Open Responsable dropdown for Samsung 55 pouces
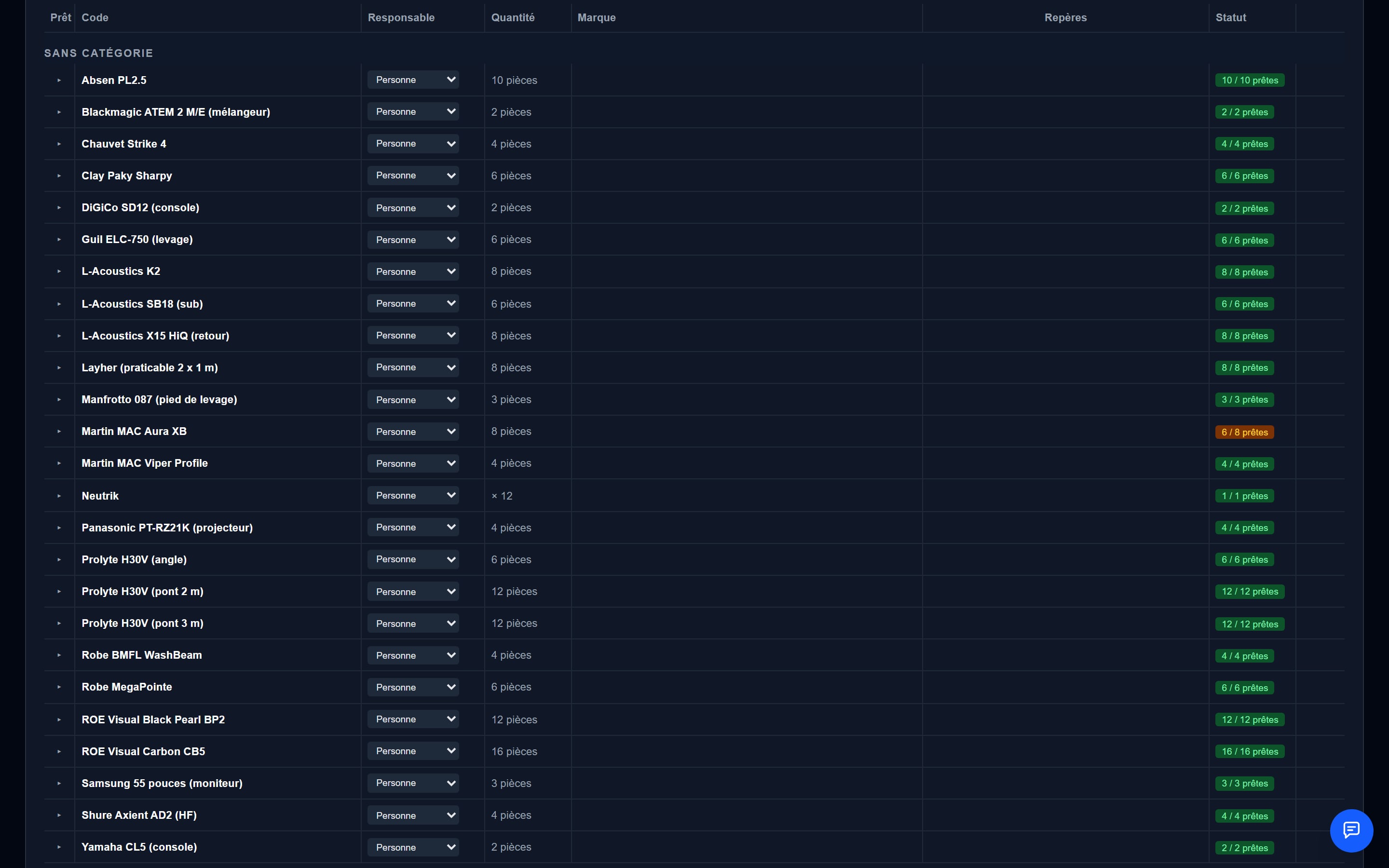 (413, 783)
